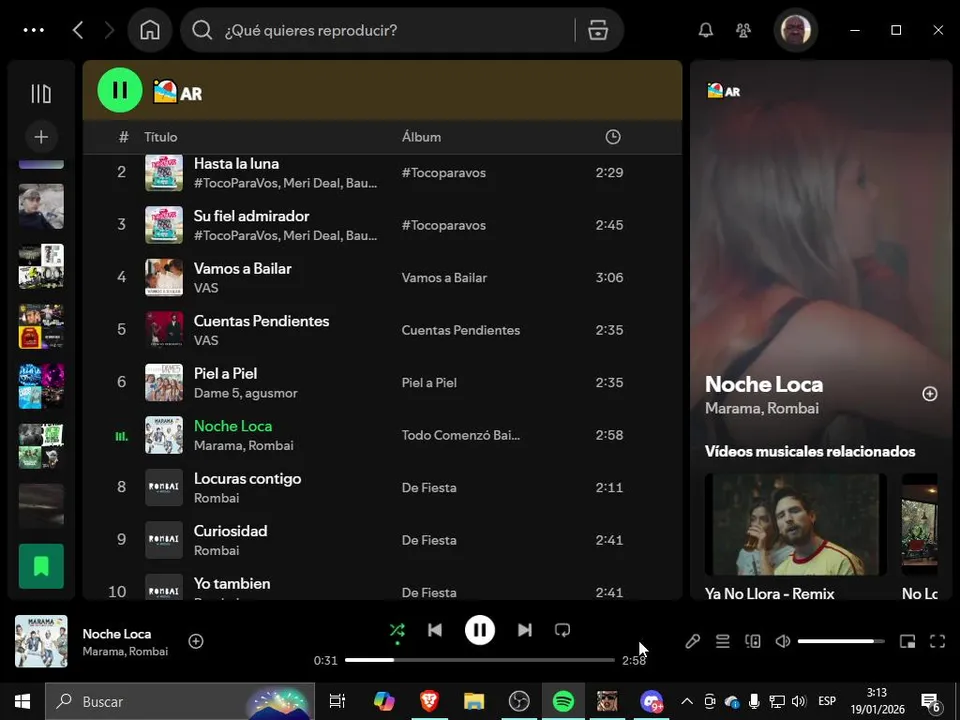960x720 pixels.
Task: Open the notifications bell
Action: tap(706, 30)
